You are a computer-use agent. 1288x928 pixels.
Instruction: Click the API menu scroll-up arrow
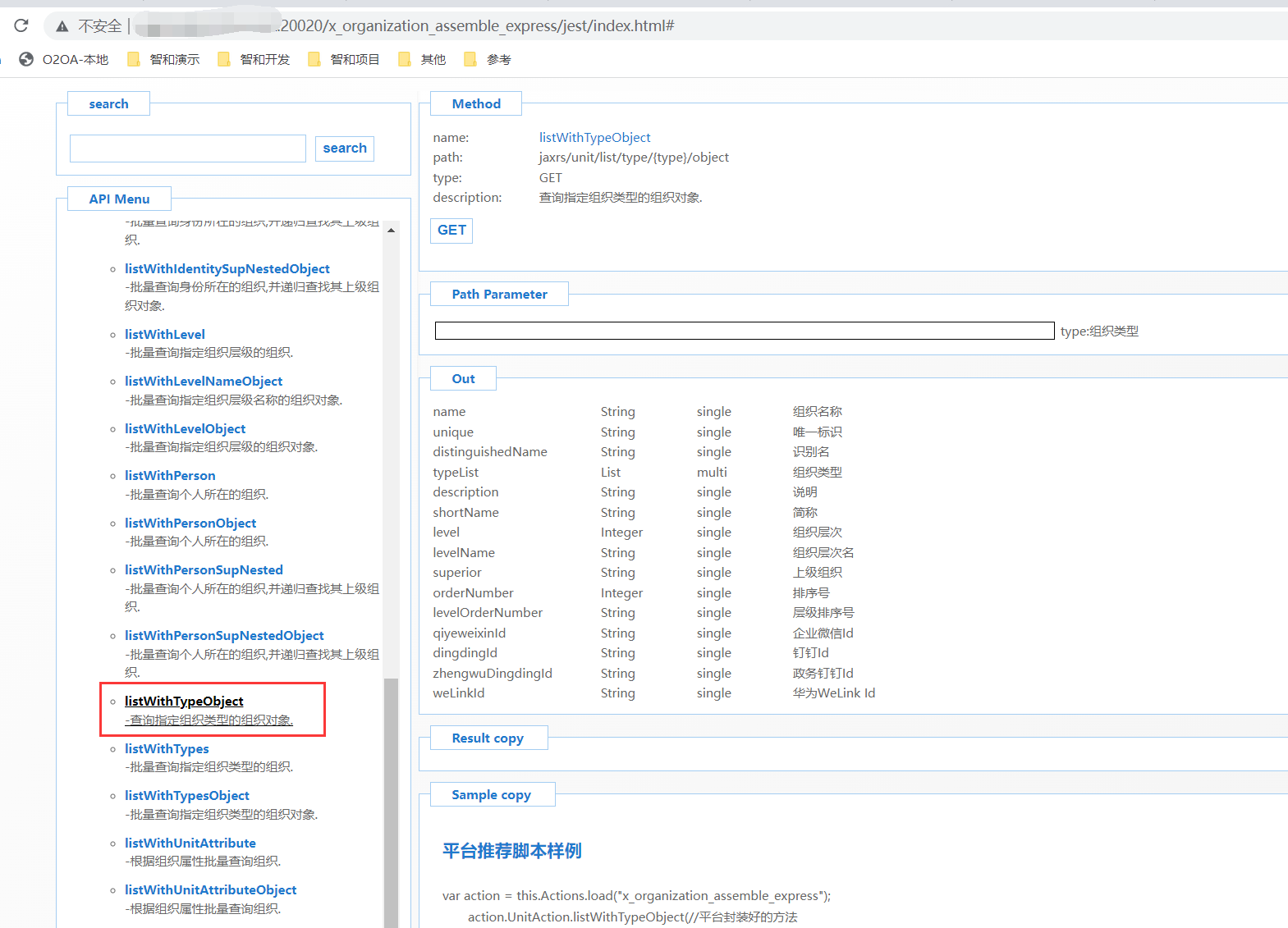[391, 231]
